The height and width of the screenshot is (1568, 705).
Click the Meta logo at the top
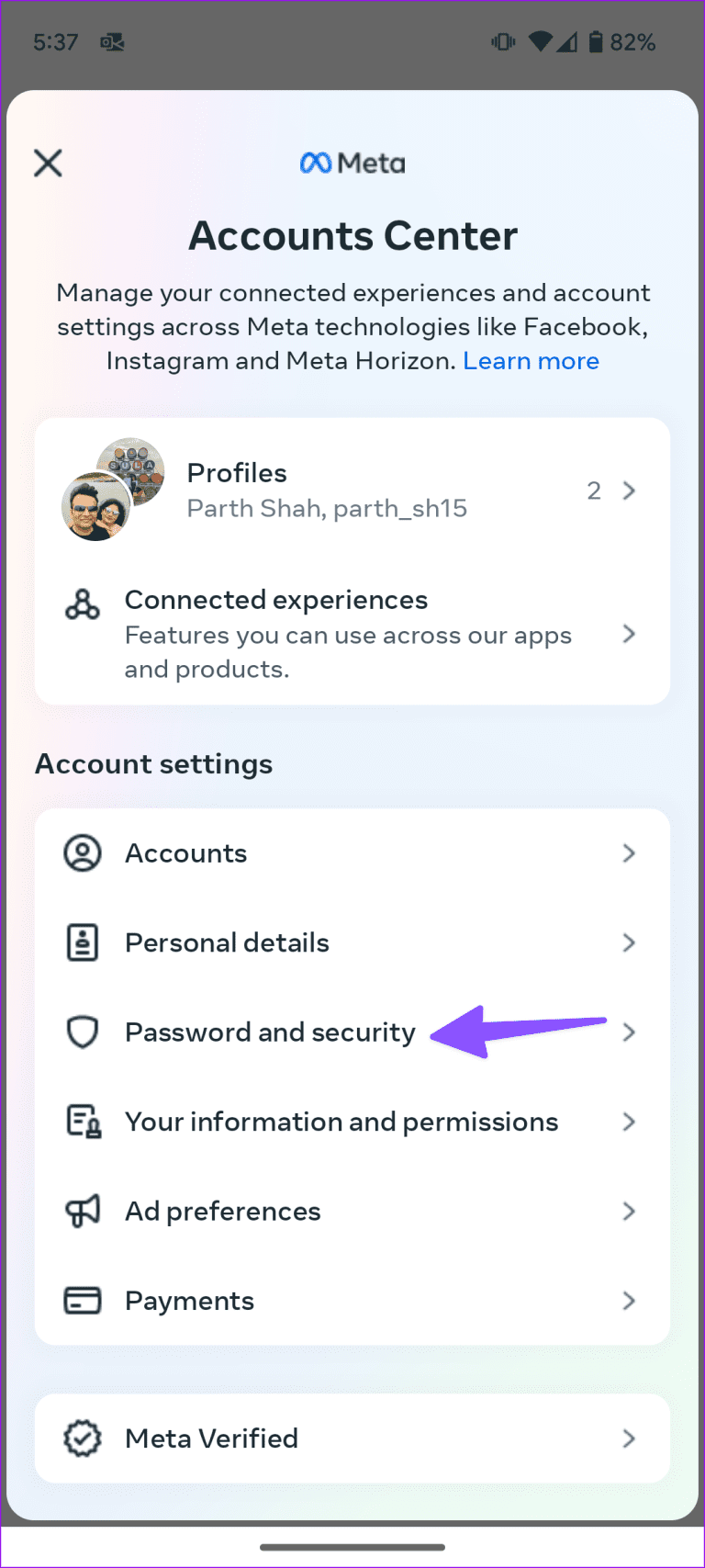(x=352, y=163)
